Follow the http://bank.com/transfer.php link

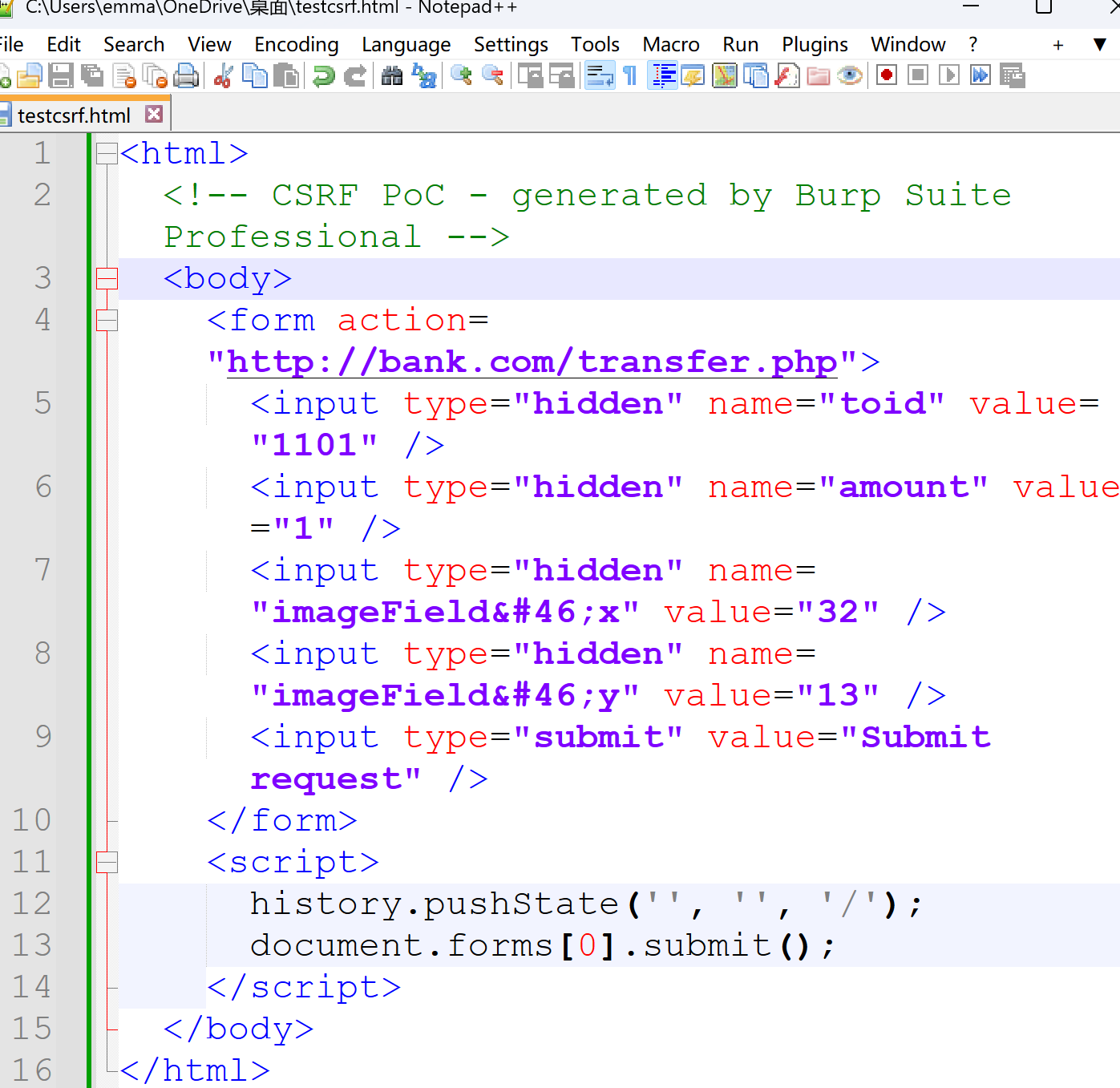click(532, 362)
